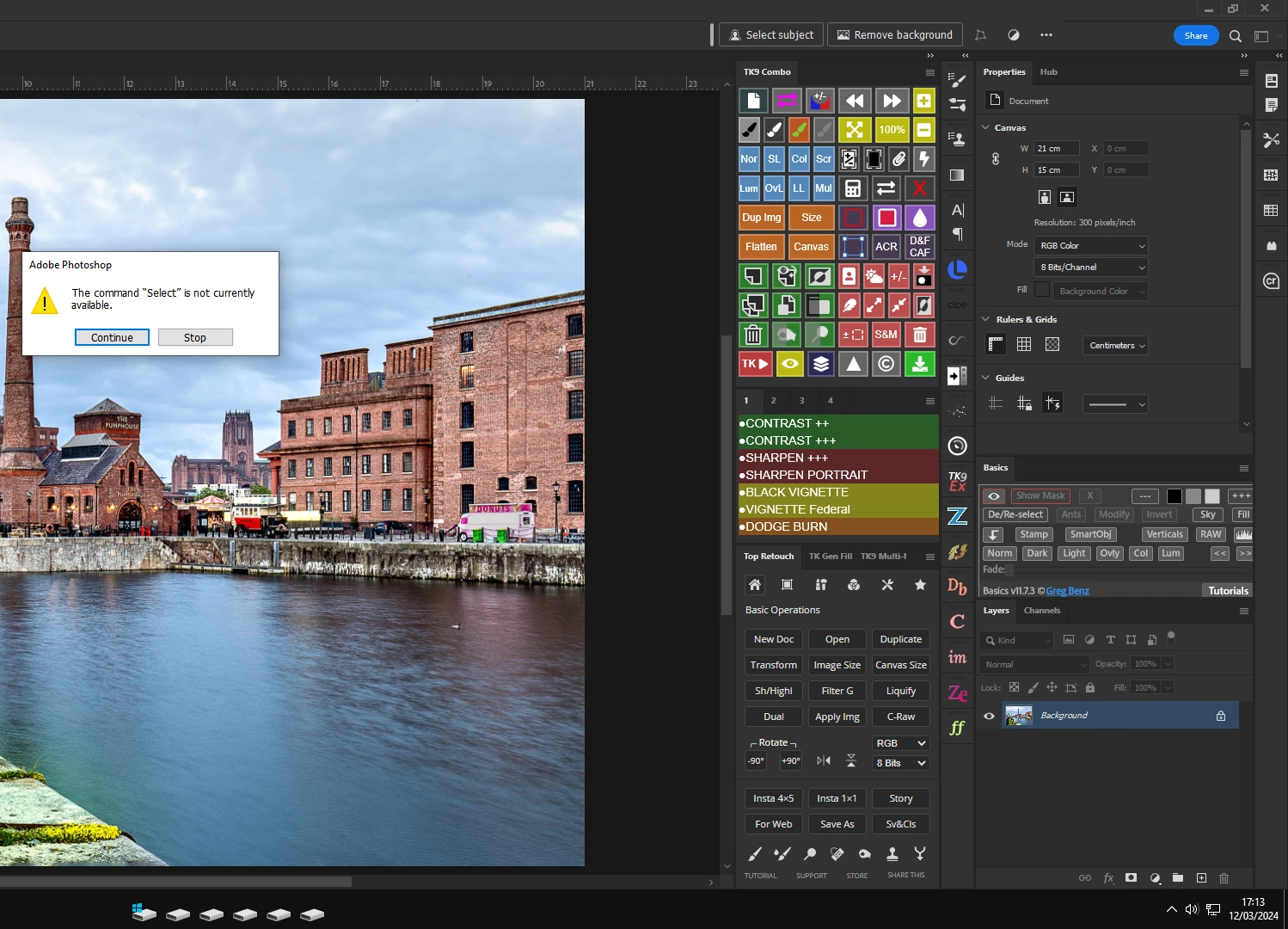
Task: Click the Fade slider in Basics panel
Action: [1129, 569]
